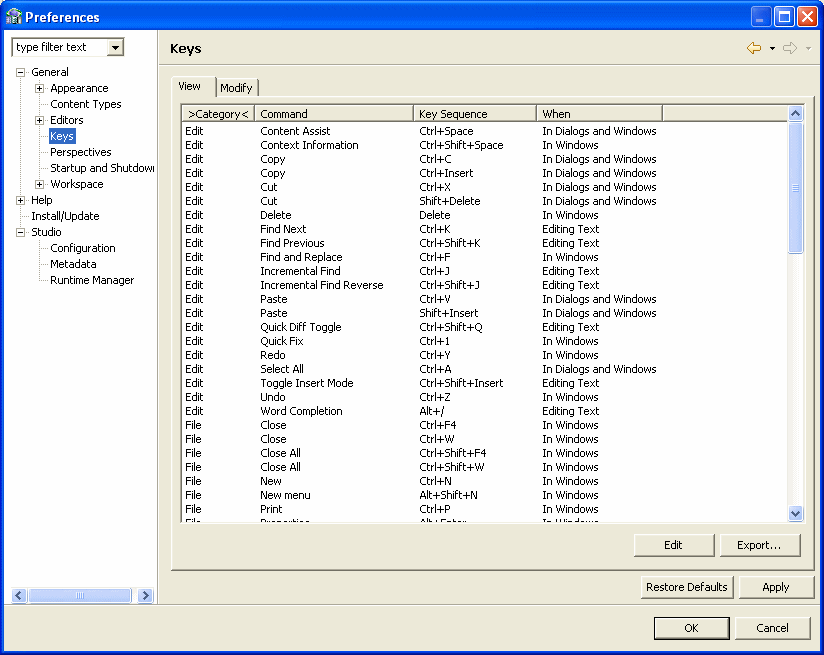The image size is (824, 655).
Task: Click the down arrow of the vertical scrollbar
Action: coord(795,513)
